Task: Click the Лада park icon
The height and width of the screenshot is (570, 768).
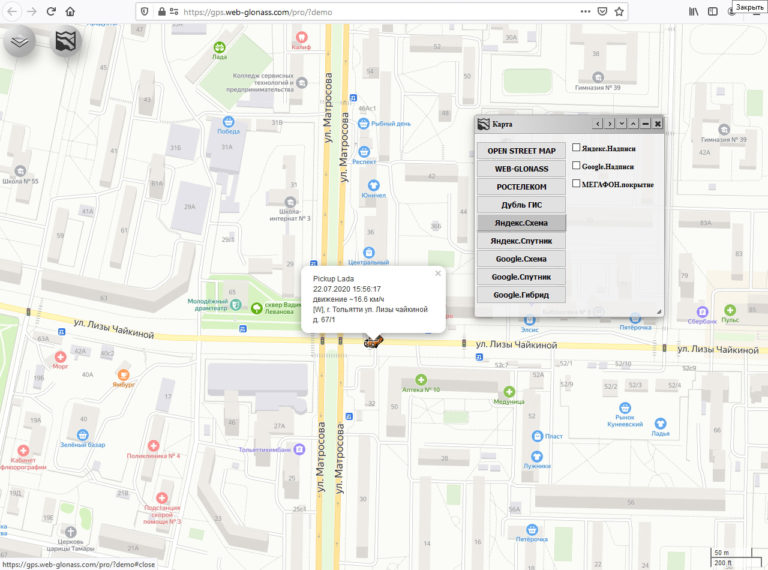Action: point(219,47)
